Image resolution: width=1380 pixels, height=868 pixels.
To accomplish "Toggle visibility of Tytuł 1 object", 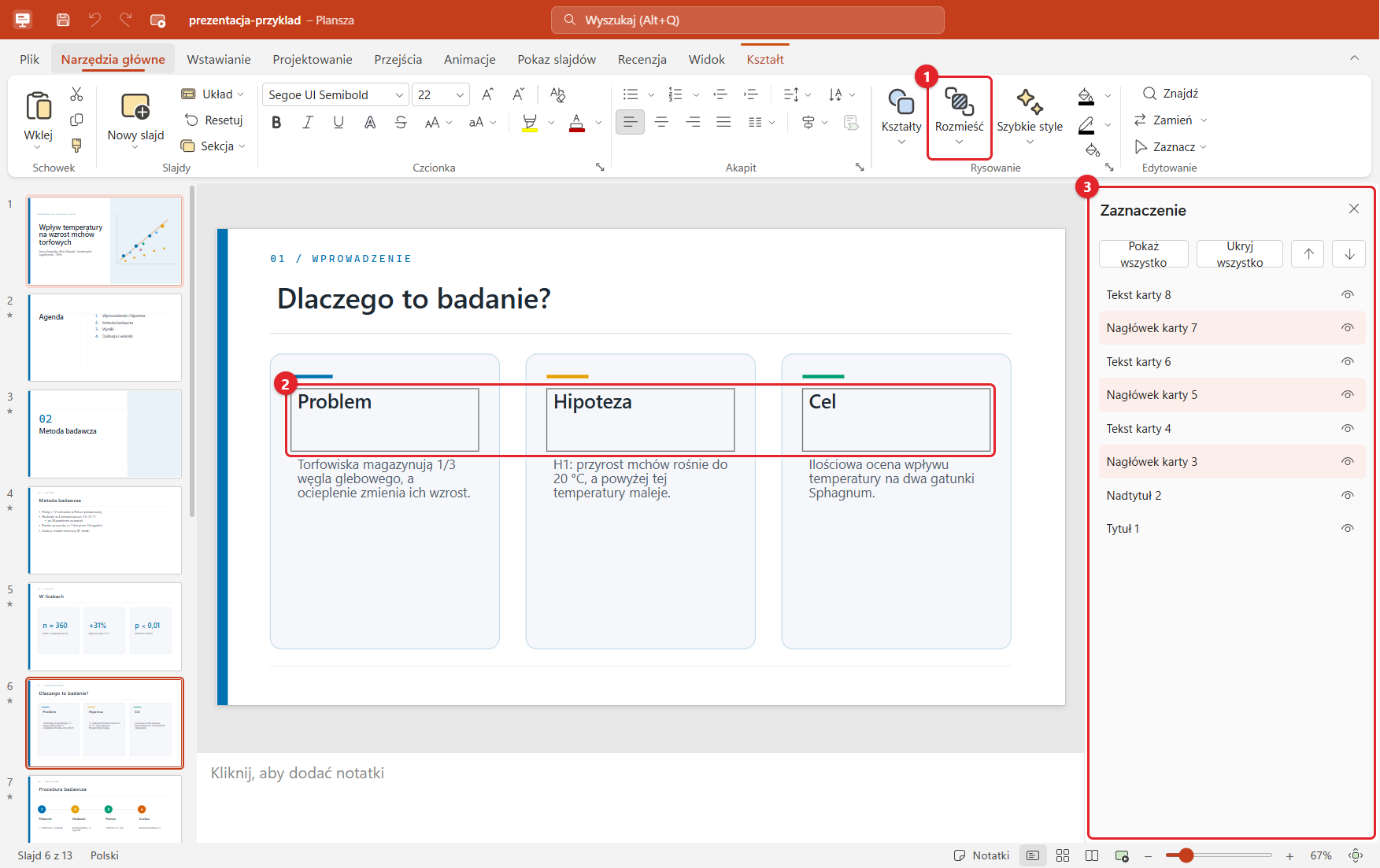I will click(1348, 529).
